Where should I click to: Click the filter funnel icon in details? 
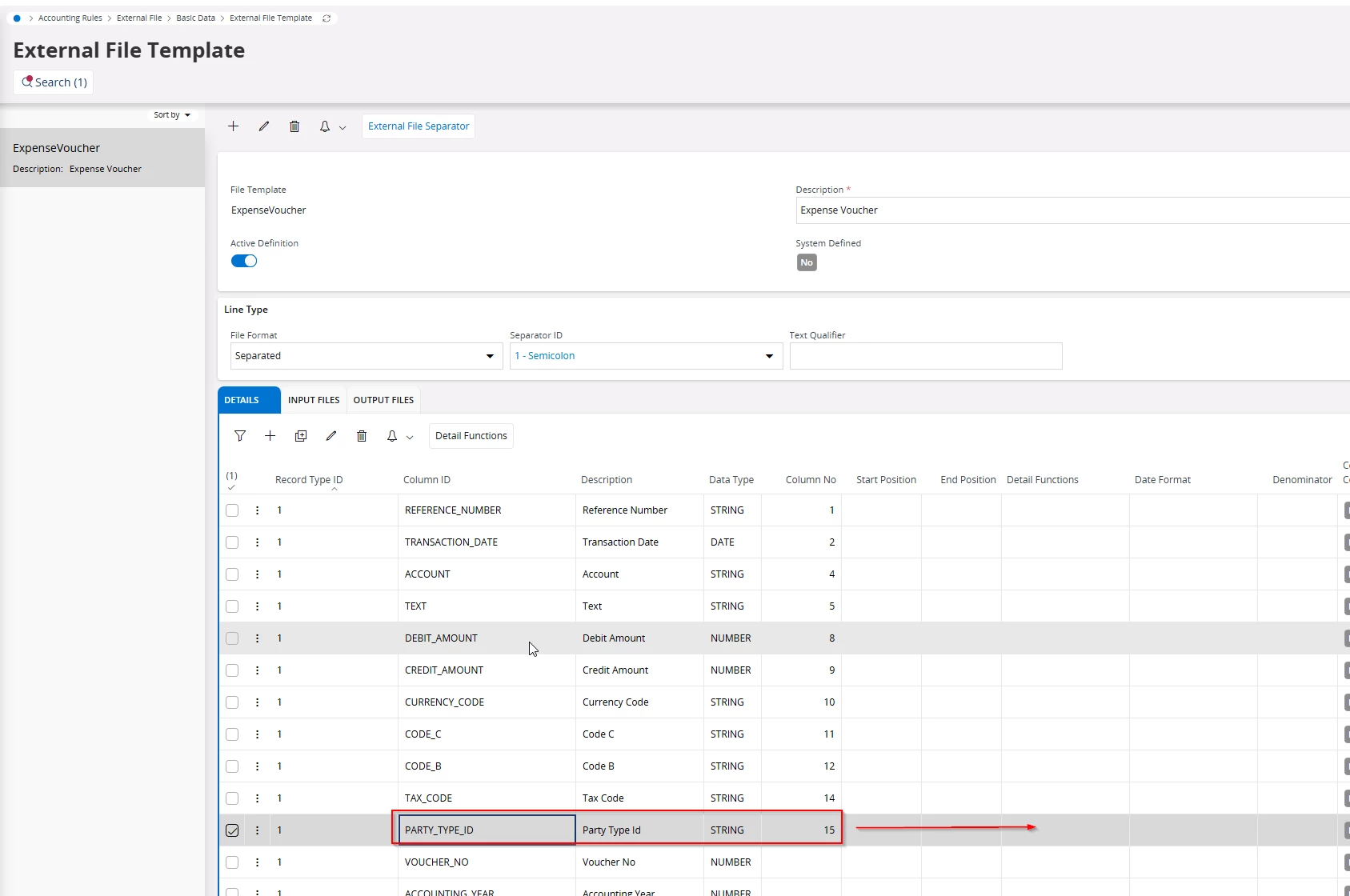pyautogui.click(x=240, y=436)
